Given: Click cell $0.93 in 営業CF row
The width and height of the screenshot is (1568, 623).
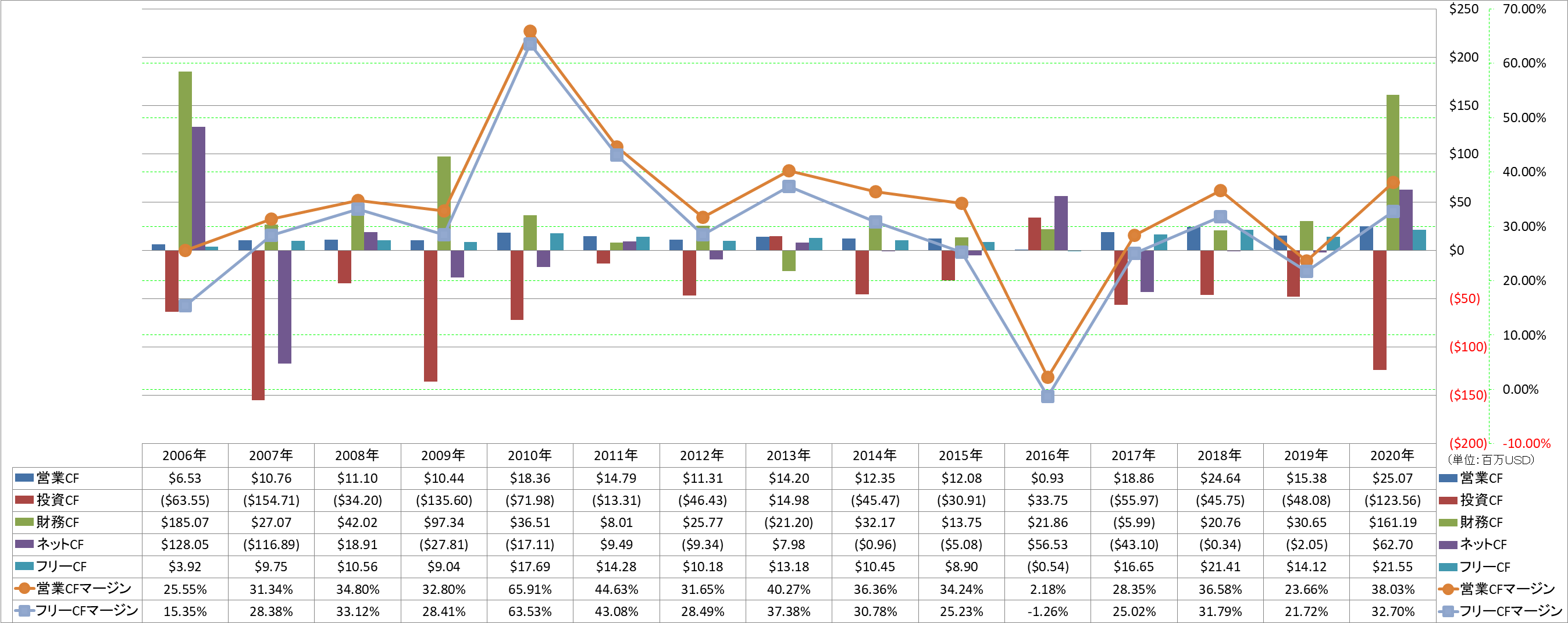Looking at the screenshot, I should [x=1047, y=478].
